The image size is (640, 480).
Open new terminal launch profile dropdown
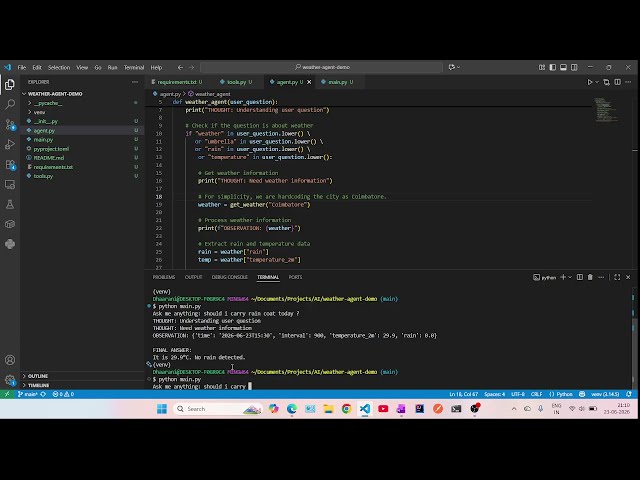click(570, 277)
